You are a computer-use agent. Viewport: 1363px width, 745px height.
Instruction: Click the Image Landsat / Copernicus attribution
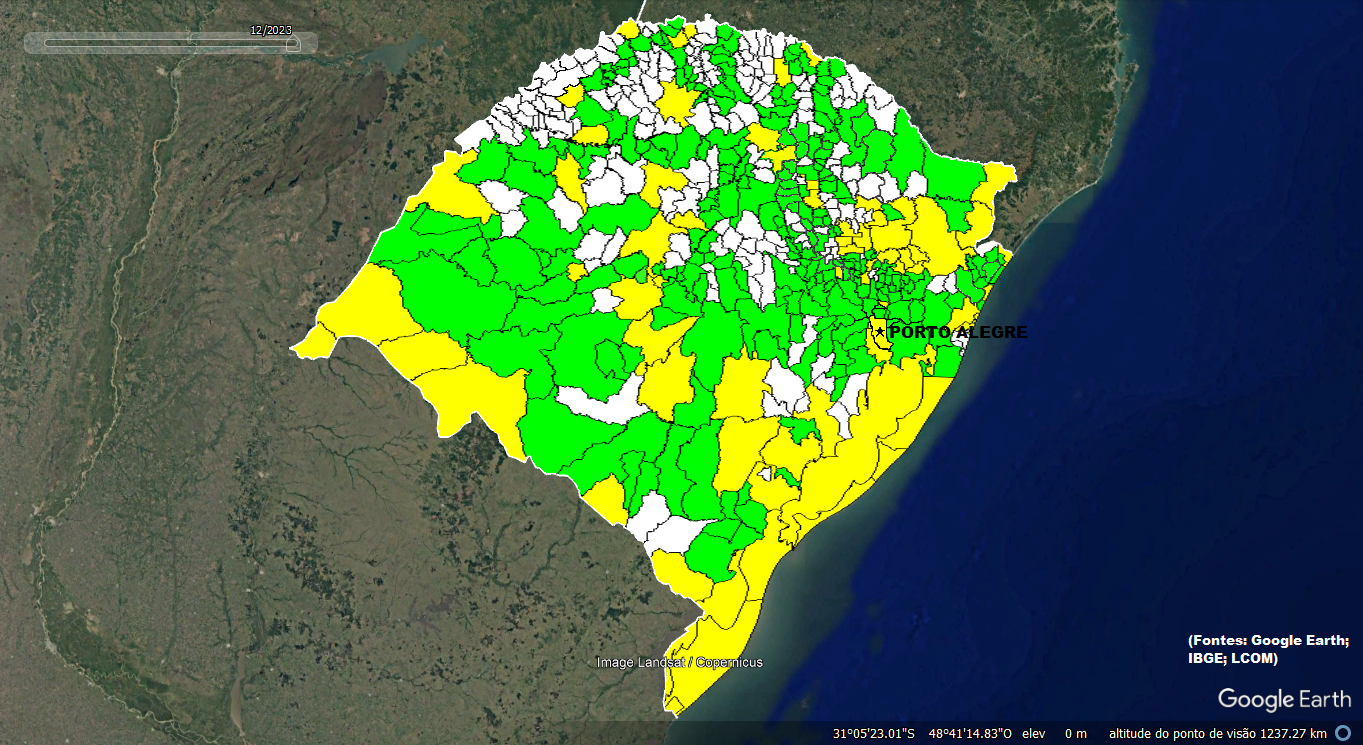click(679, 662)
